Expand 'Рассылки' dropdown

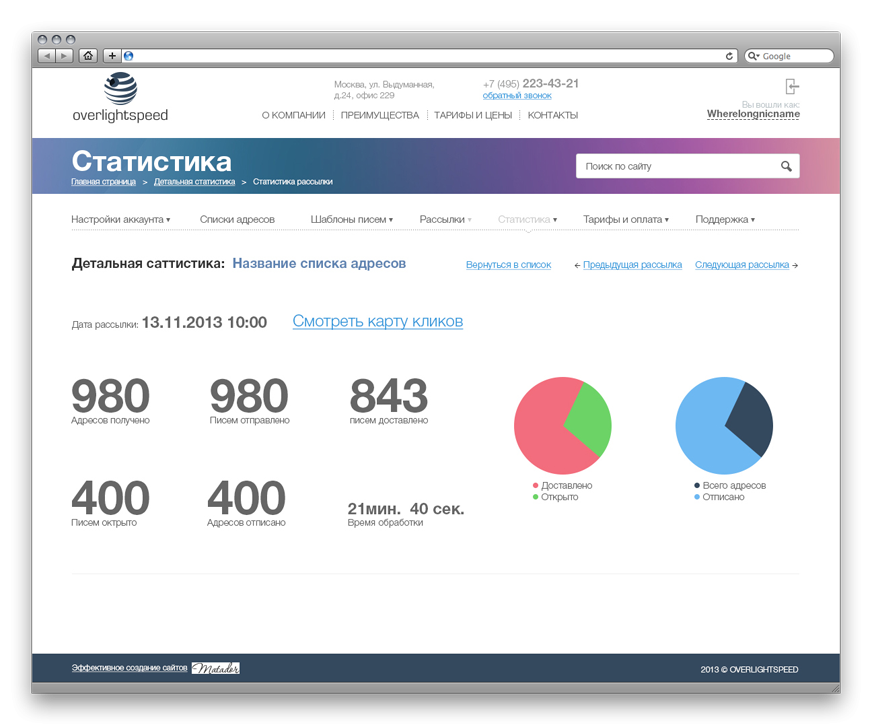click(445, 220)
